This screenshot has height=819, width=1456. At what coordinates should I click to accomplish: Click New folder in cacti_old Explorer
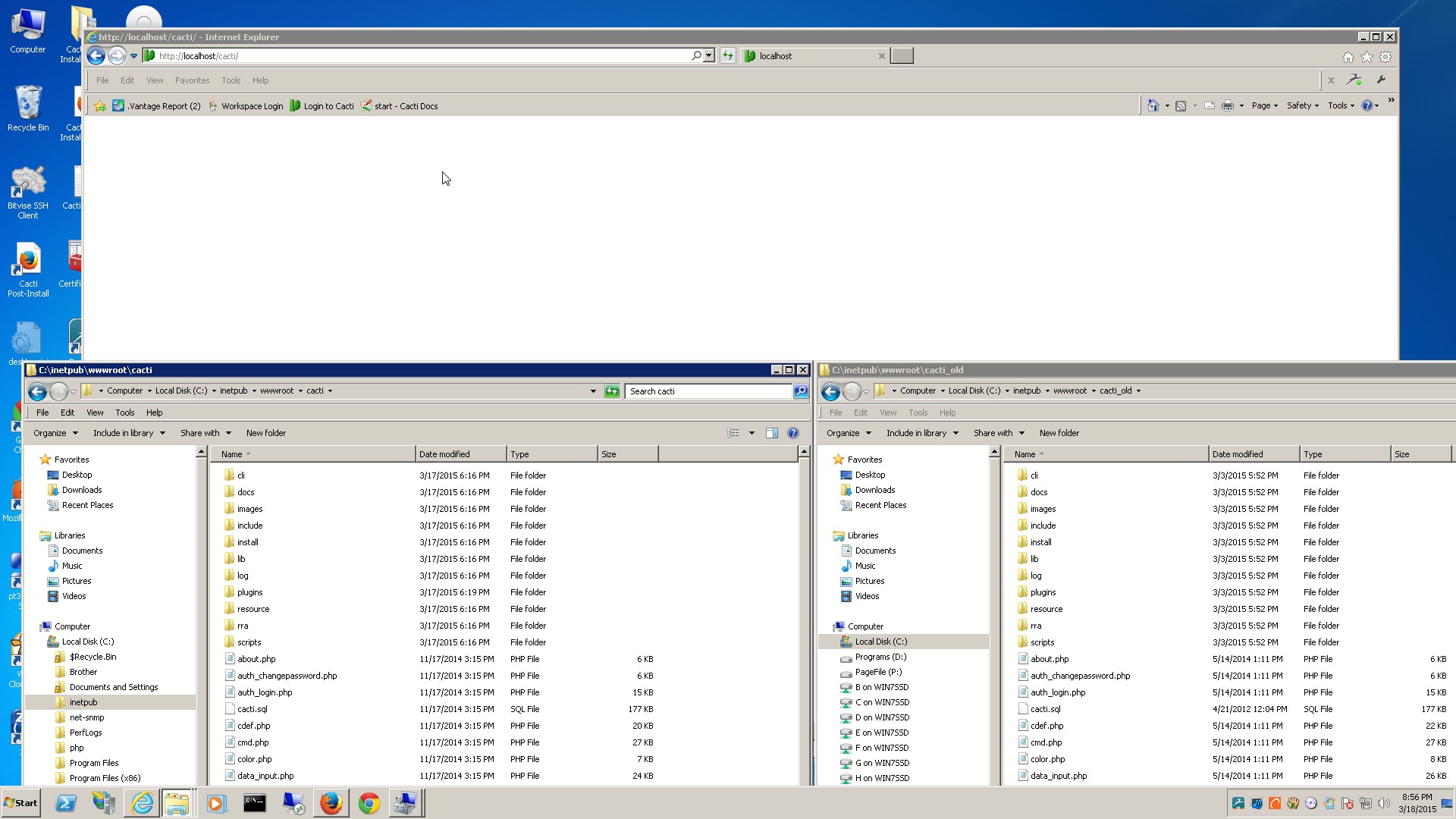[x=1059, y=433]
